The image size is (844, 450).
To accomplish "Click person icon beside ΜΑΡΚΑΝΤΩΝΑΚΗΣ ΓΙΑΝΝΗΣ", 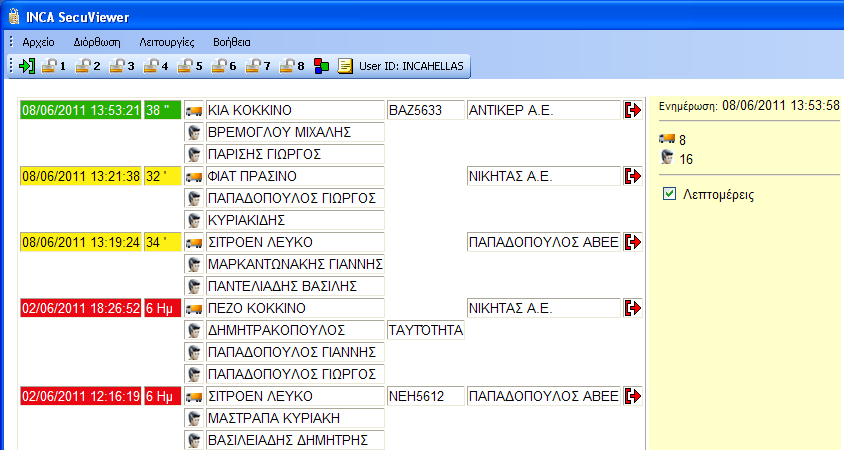I will [x=194, y=264].
